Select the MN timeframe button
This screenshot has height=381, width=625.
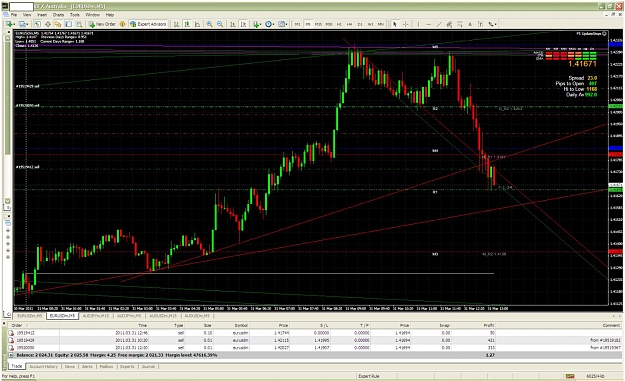point(381,24)
